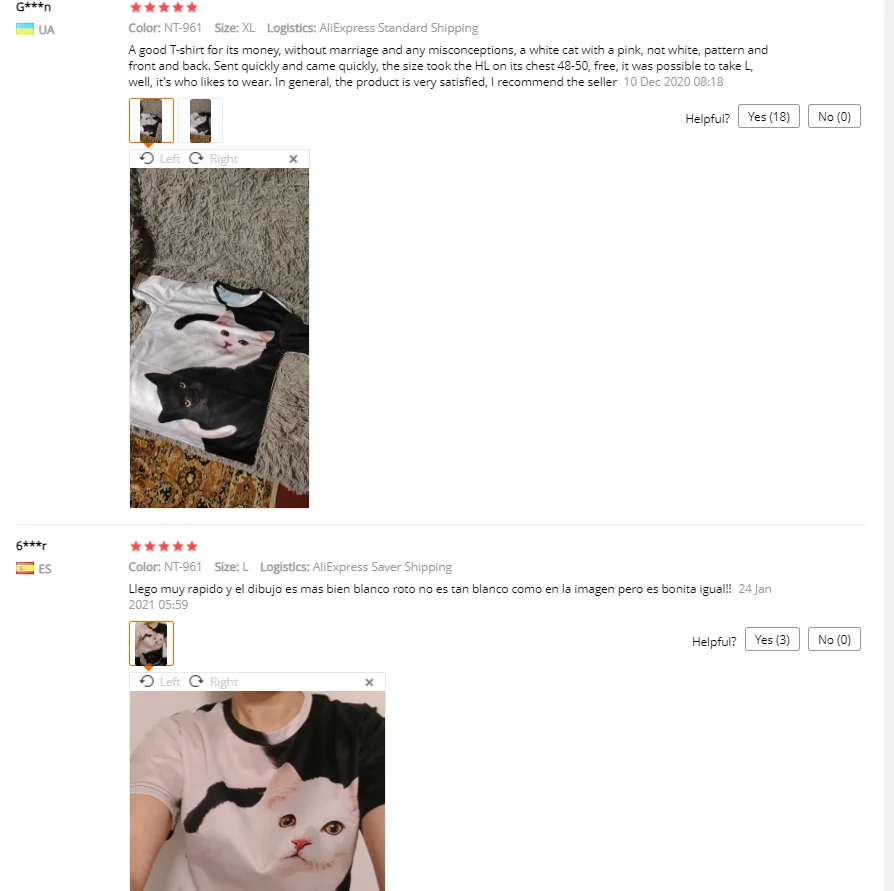Click the page vertical scrollbar
This screenshot has width=894, height=891.
coord(889,445)
